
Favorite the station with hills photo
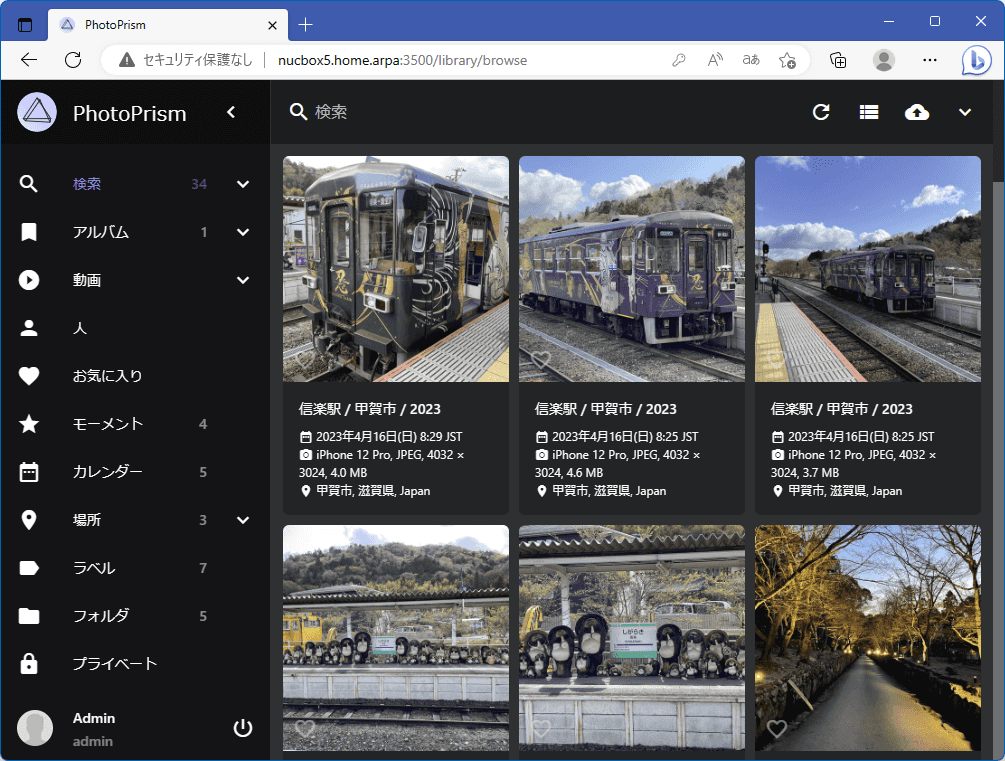click(304, 729)
